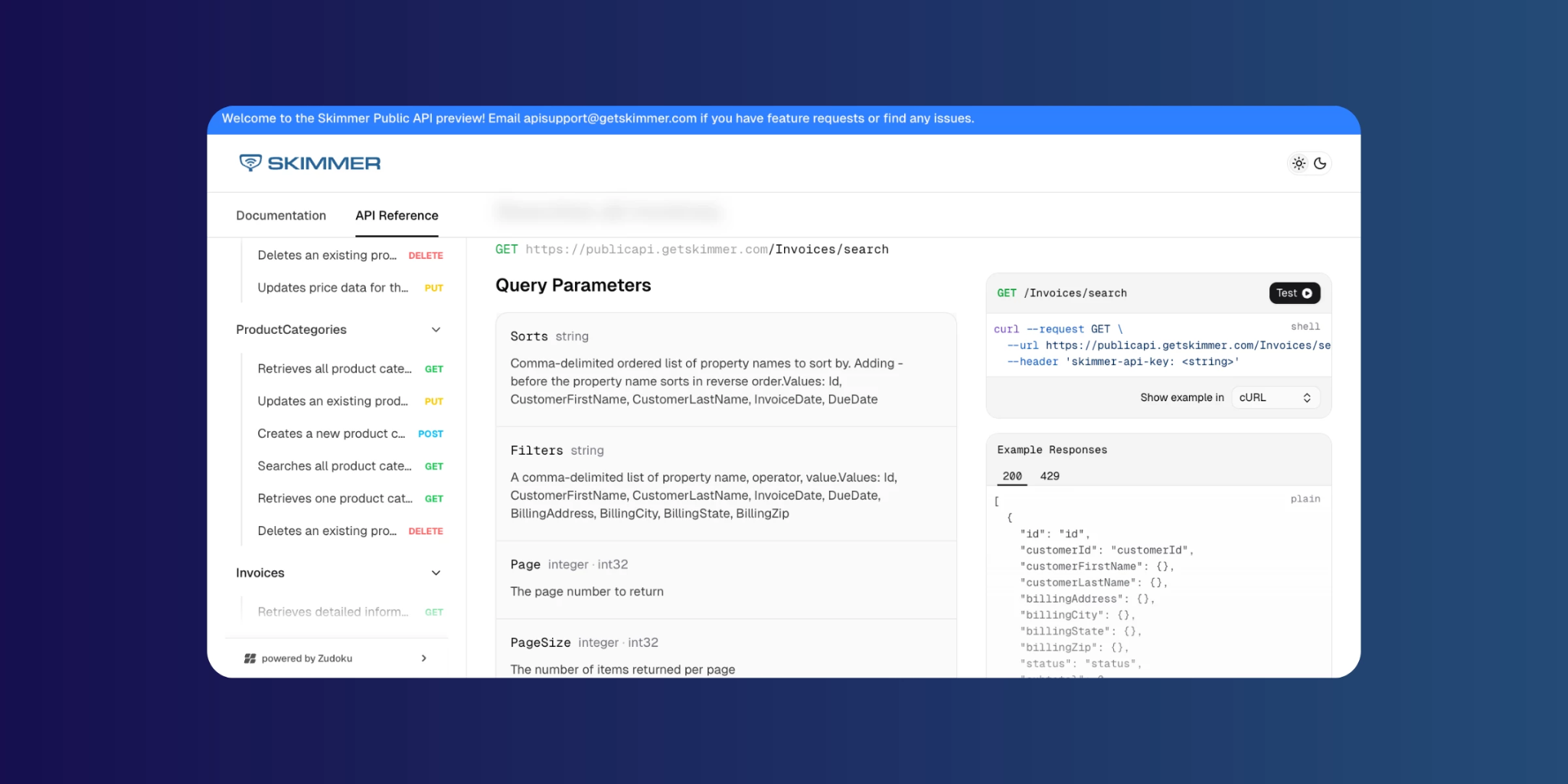This screenshot has width=1568, height=784.
Task: Select the 429 response tab
Action: coord(1050,475)
